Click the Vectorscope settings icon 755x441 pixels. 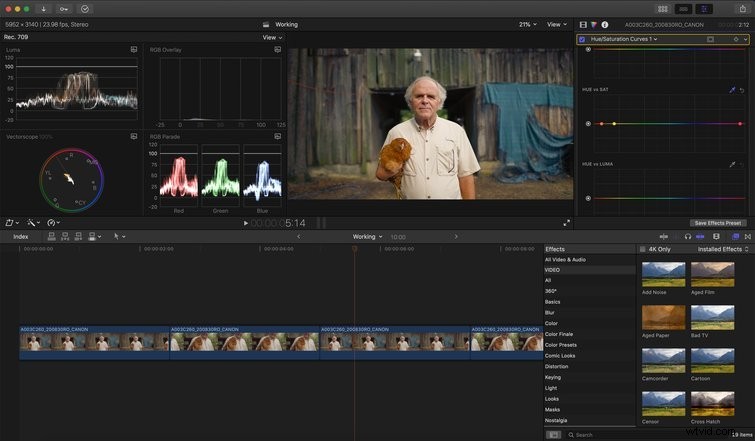tap(134, 137)
